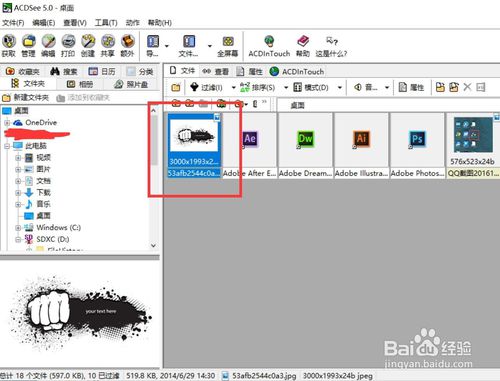Open the 排序(S) sort dropdown
Image resolution: width=500 pixels, height=381 pixels.
(x=286, y=88)
